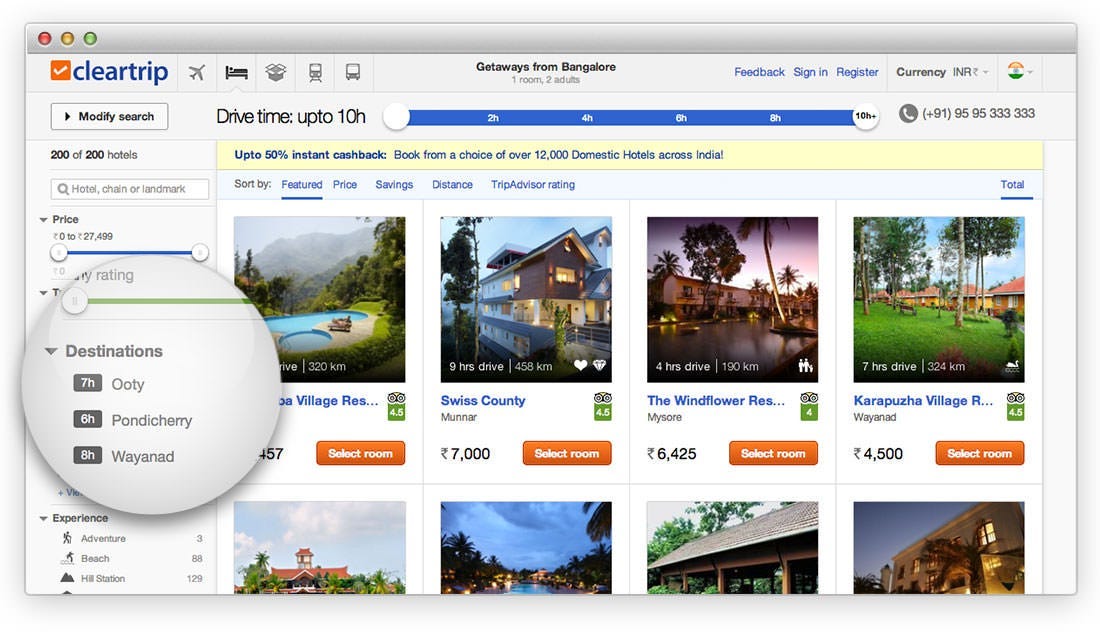The image size is (1100, 632).
Task: Click the phone icon beside the support number
Action: tap(908, 114)
